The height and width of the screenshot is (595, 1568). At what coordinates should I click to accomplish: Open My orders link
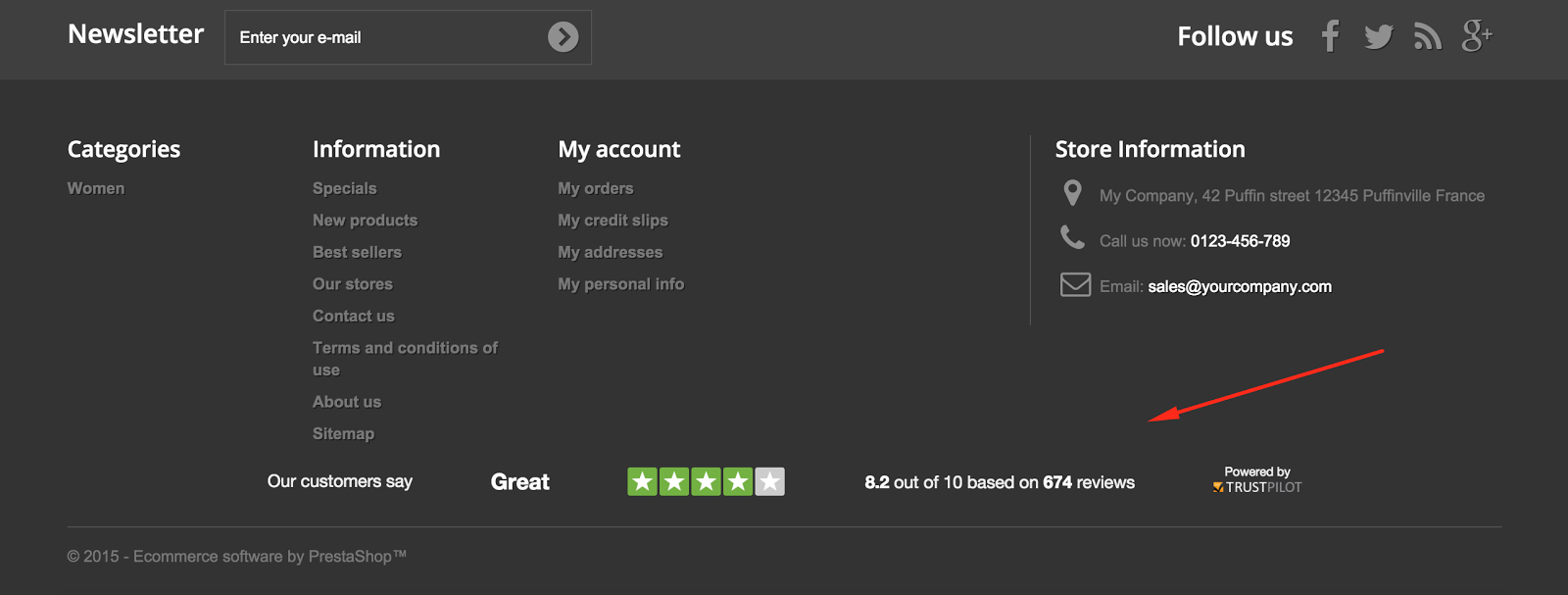pos(596,188)
